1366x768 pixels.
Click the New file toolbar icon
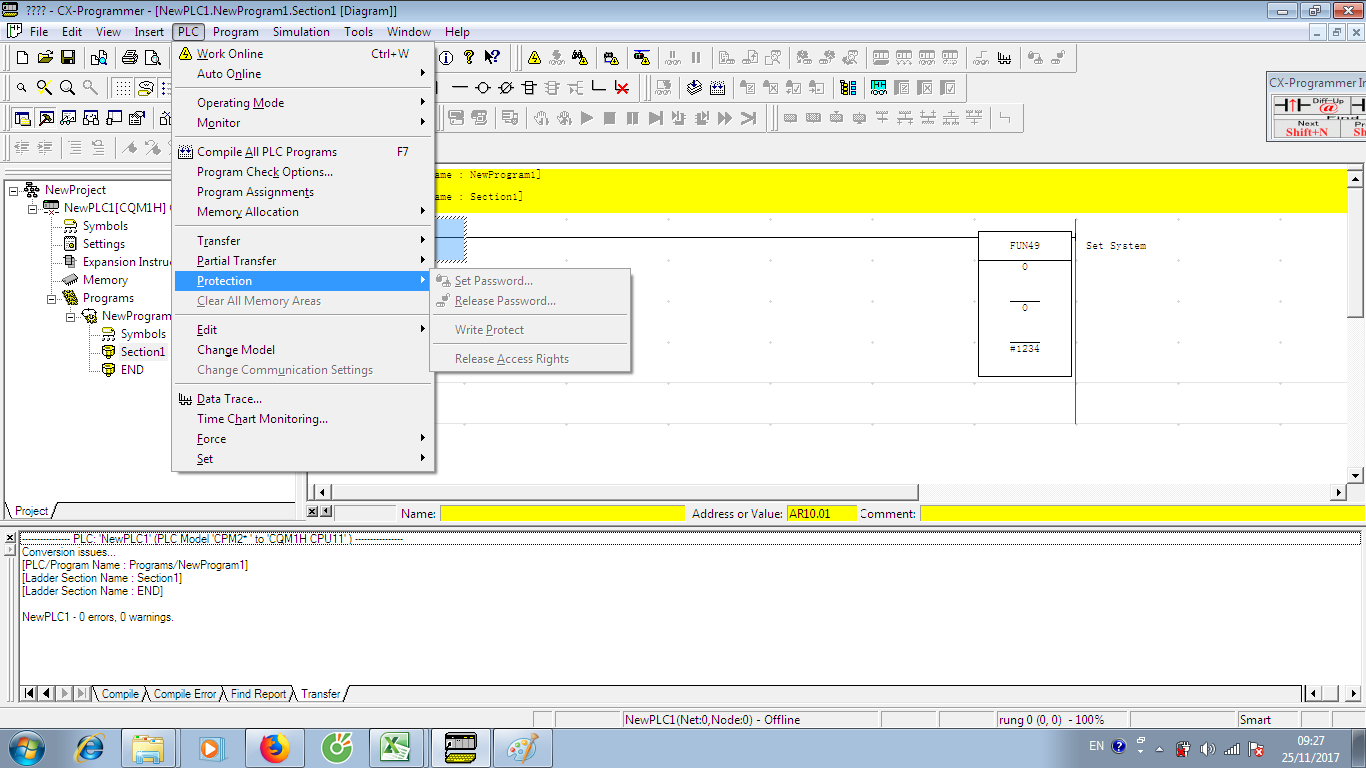[21, 58]
